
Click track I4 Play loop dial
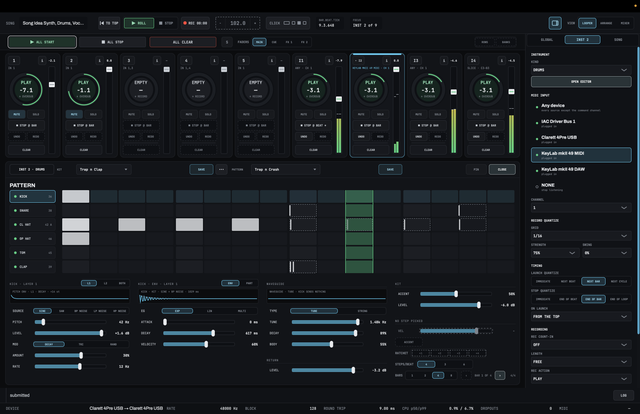pos(485,89)
